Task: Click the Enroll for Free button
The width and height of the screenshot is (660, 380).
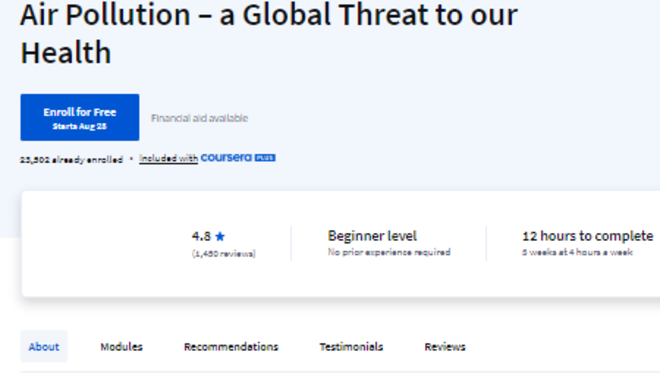Action: 80,117
